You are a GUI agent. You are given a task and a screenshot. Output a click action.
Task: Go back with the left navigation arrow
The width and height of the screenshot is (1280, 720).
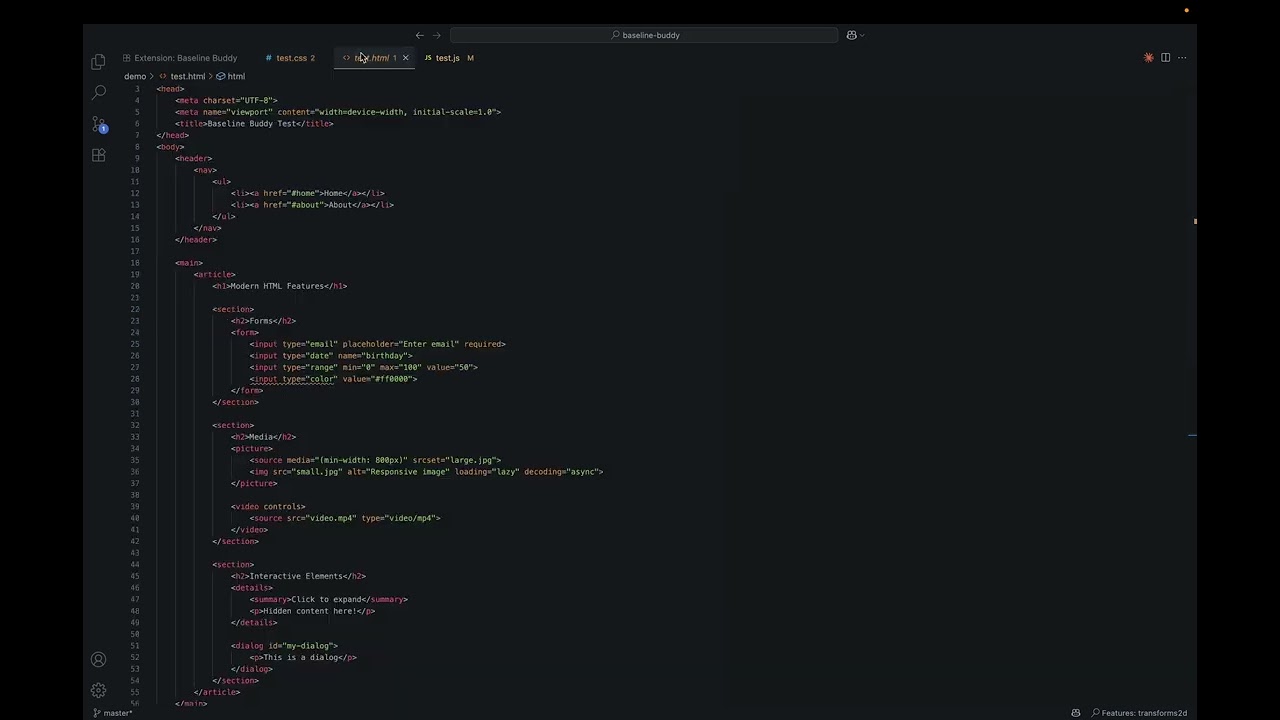click(419, 35)
